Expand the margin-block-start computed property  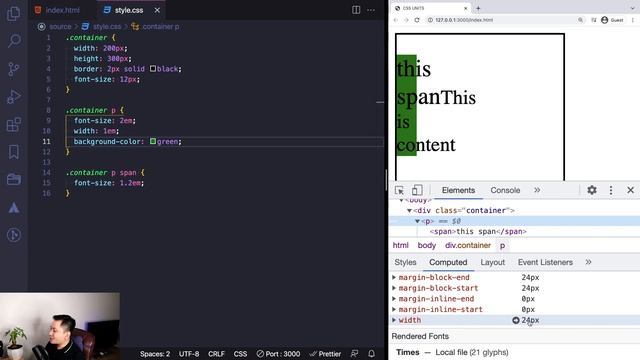click(394, 288)
